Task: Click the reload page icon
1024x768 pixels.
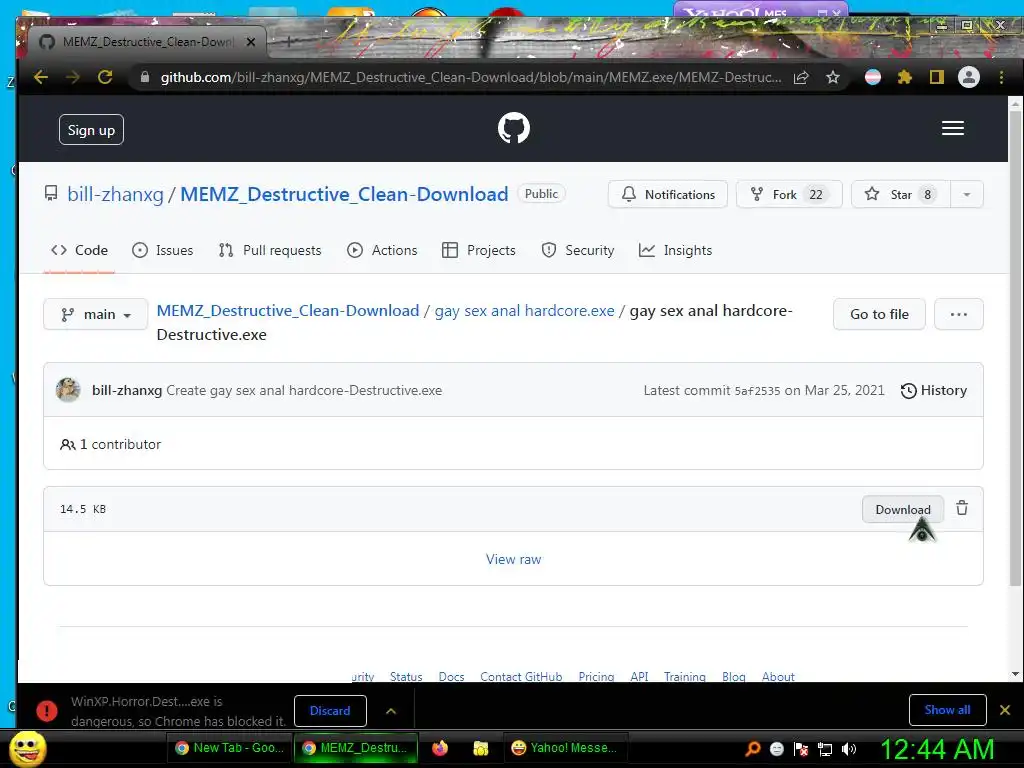Action: point(104,78)
